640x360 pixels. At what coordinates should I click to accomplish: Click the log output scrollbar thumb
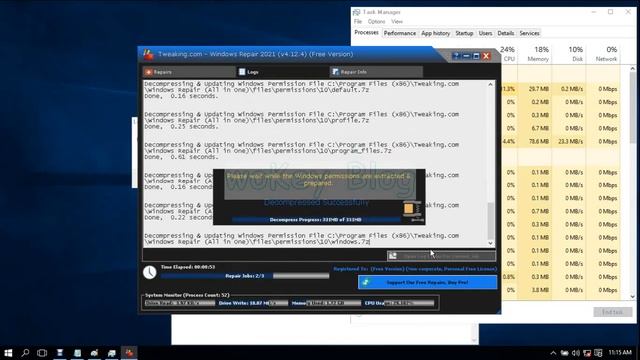[x=491, y=221]
